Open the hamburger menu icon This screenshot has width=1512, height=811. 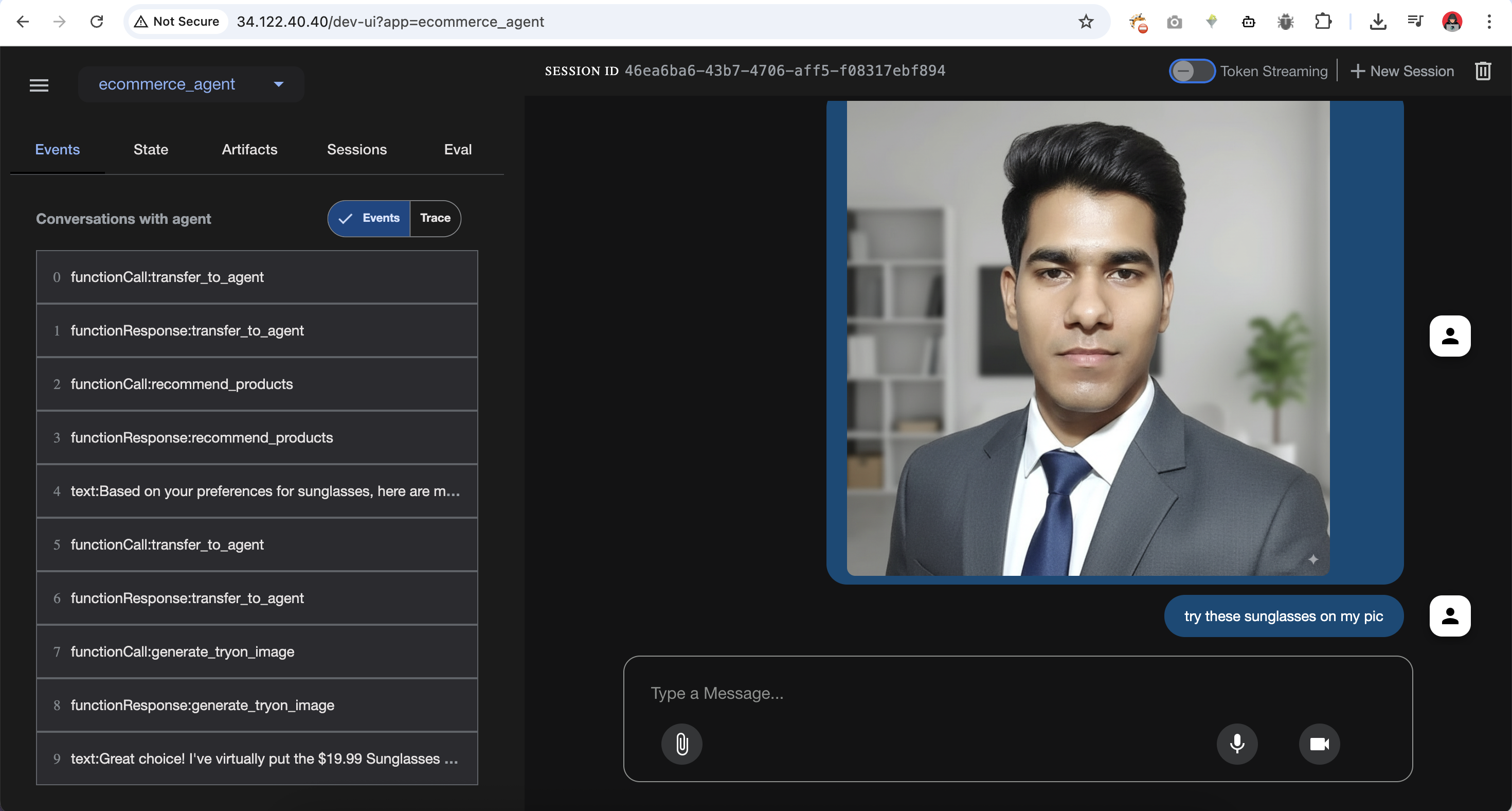tap(39, 85)
